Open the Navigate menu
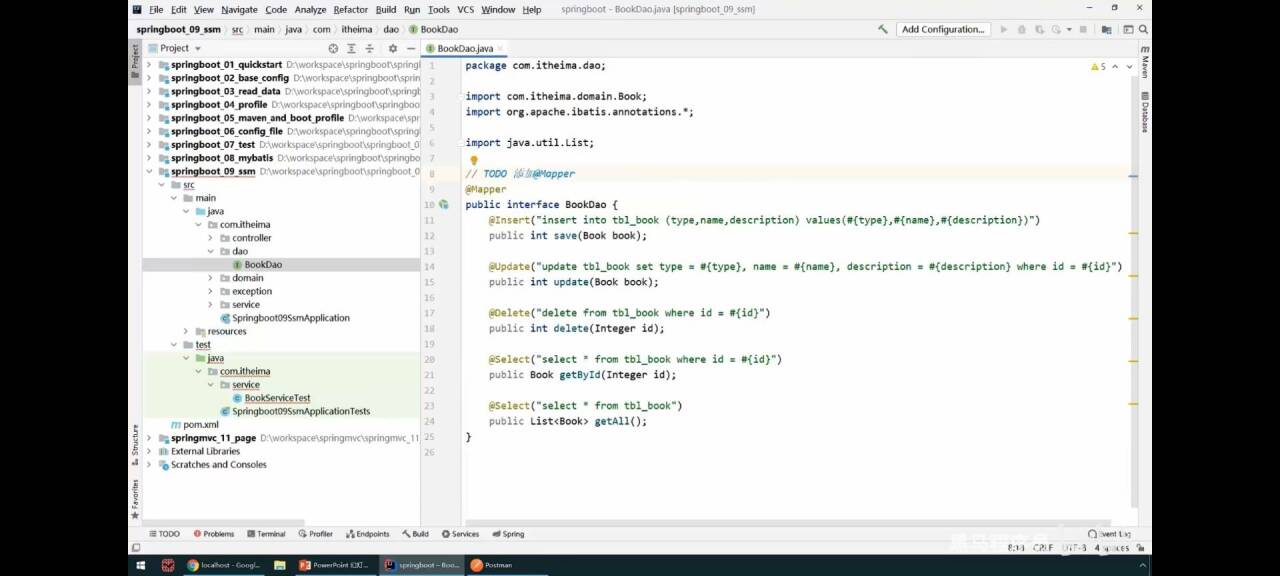This screenshot has height=576, width=1280. tap(239, 9)
